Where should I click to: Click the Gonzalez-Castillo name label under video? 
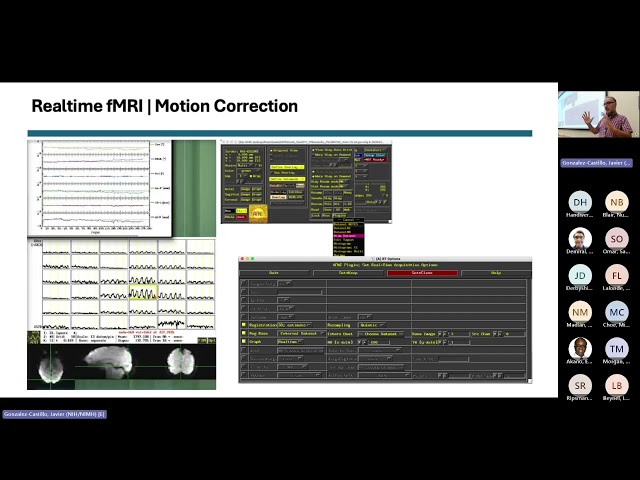coord(596,163)
